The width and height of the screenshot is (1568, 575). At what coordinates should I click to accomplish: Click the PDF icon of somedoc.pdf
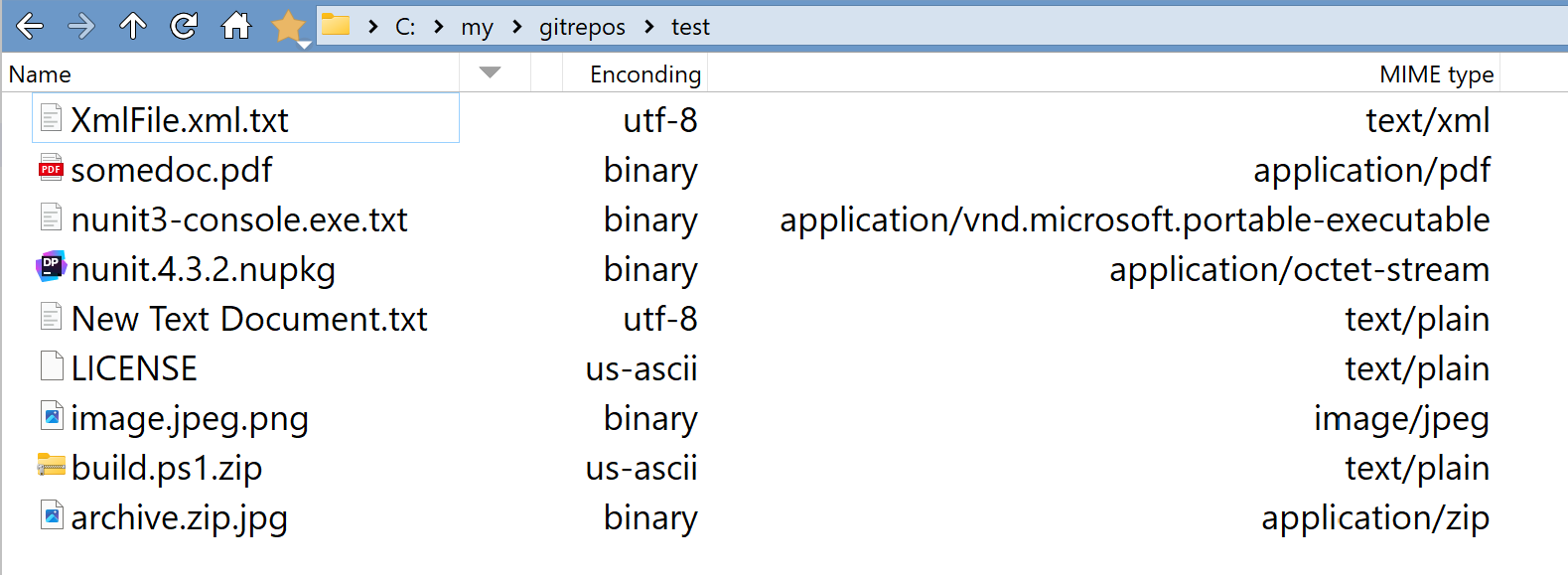(x=51, y=169)
